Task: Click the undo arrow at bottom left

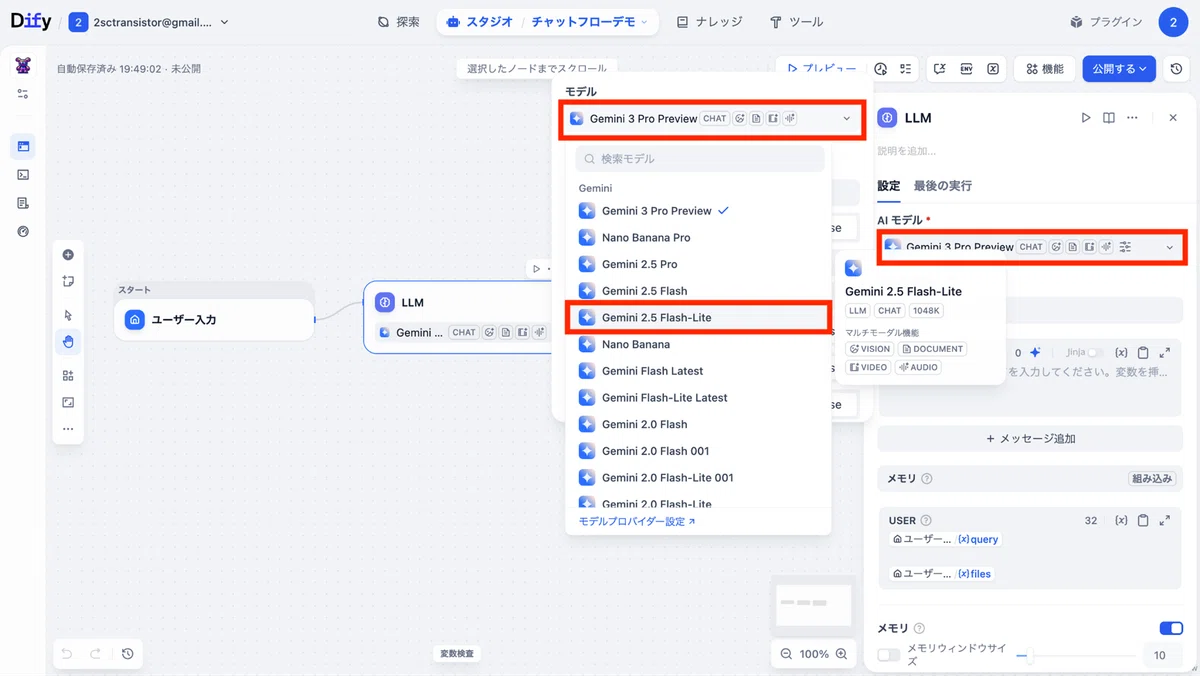Action: coord(67,654)
